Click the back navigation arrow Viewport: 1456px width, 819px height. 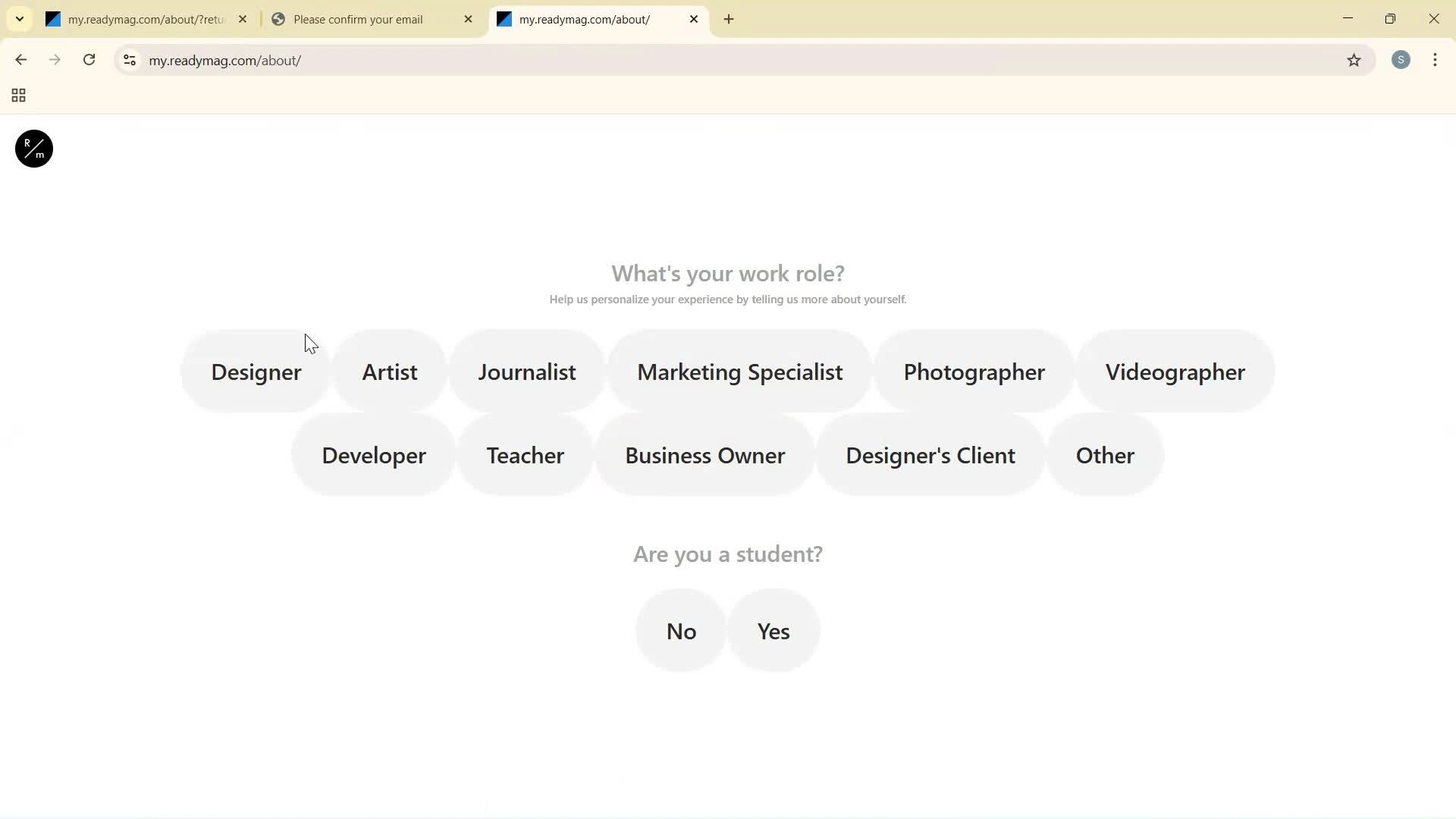(20, 60)
